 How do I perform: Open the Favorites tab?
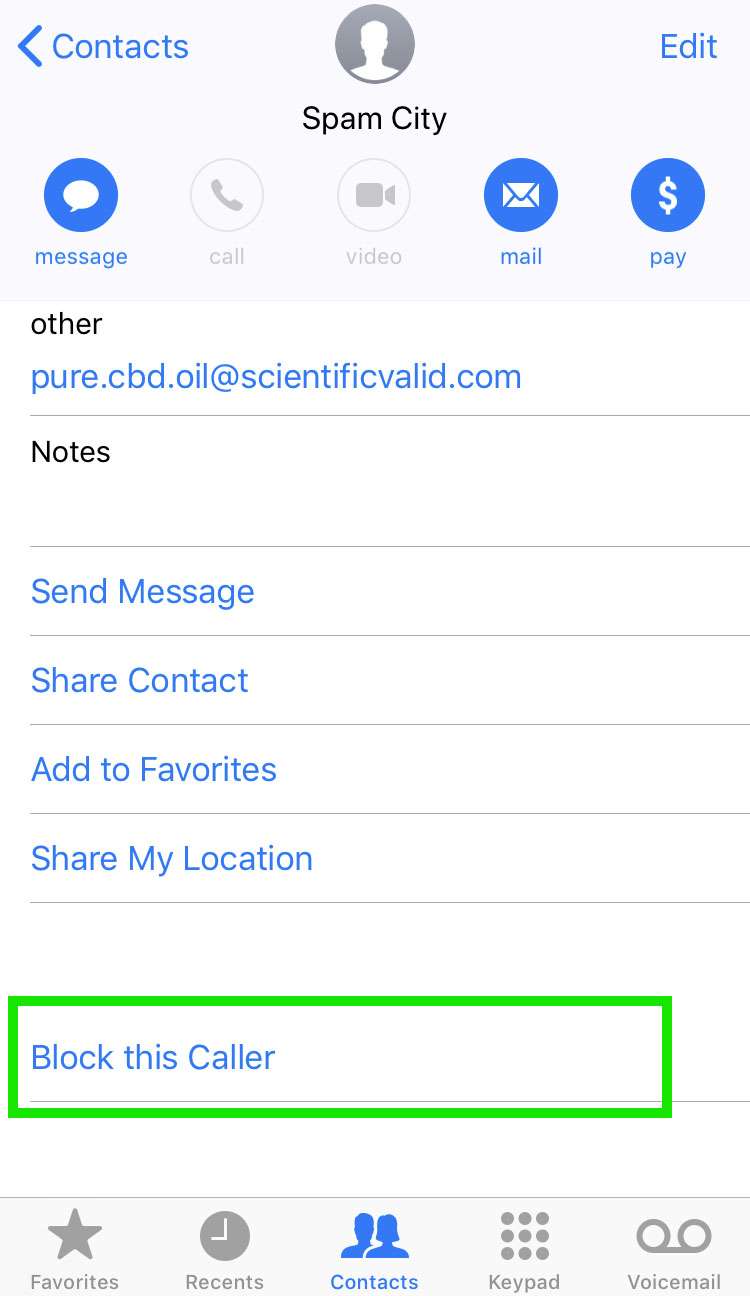[x=75, y=1249]
